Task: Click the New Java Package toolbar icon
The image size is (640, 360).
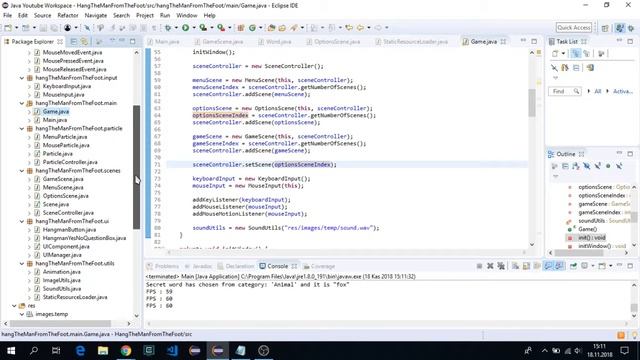Action: (x=241, y=28)
